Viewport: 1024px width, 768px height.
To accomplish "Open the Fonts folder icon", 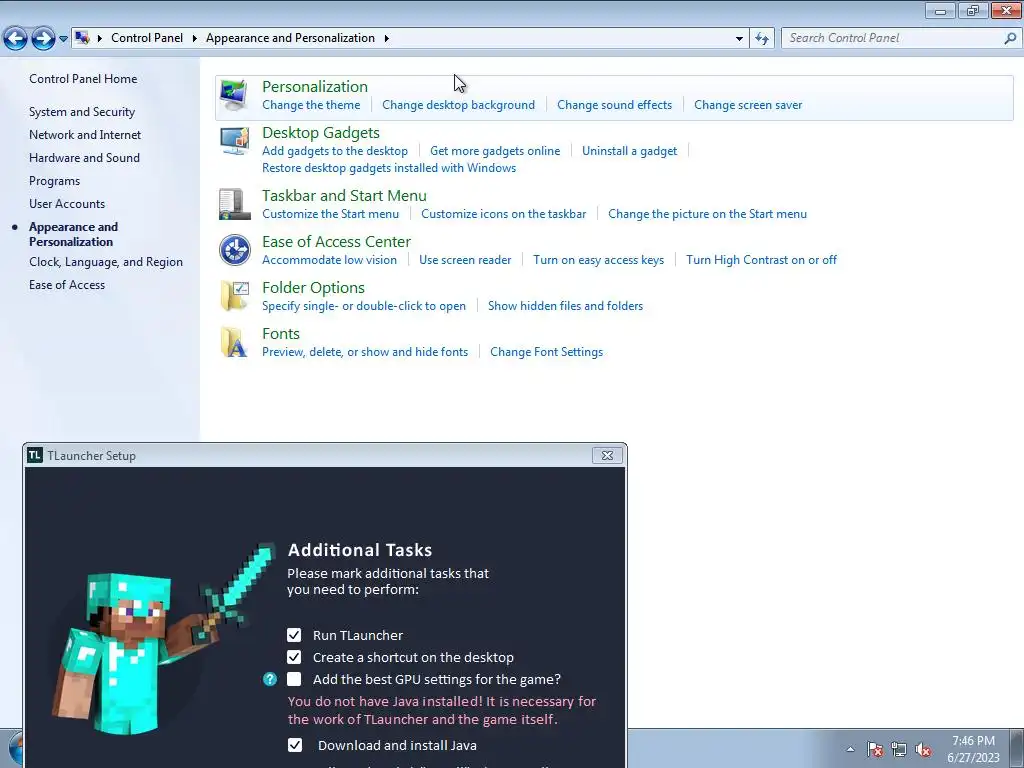I will click(x=234, y=342).
